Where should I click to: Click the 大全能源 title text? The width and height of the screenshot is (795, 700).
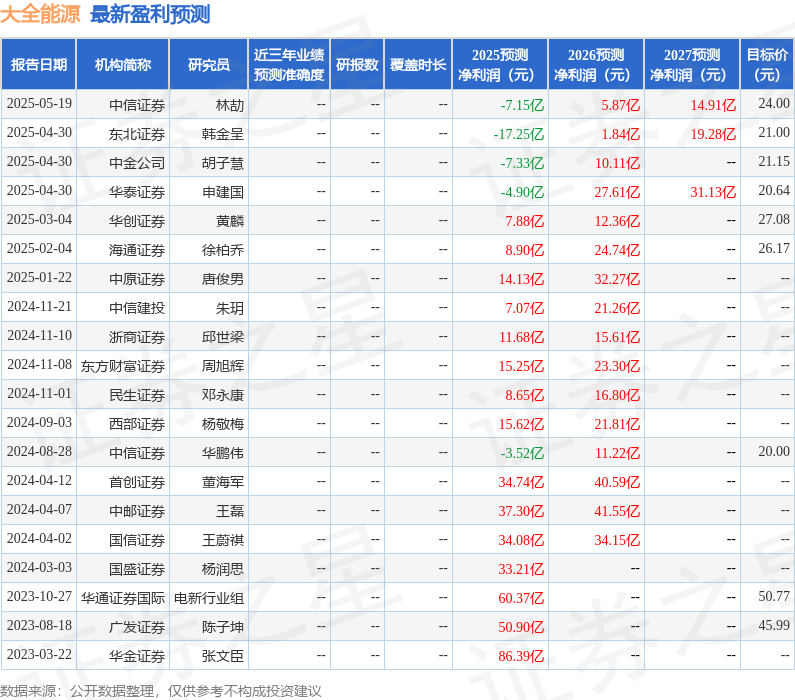tap(40, 14)
